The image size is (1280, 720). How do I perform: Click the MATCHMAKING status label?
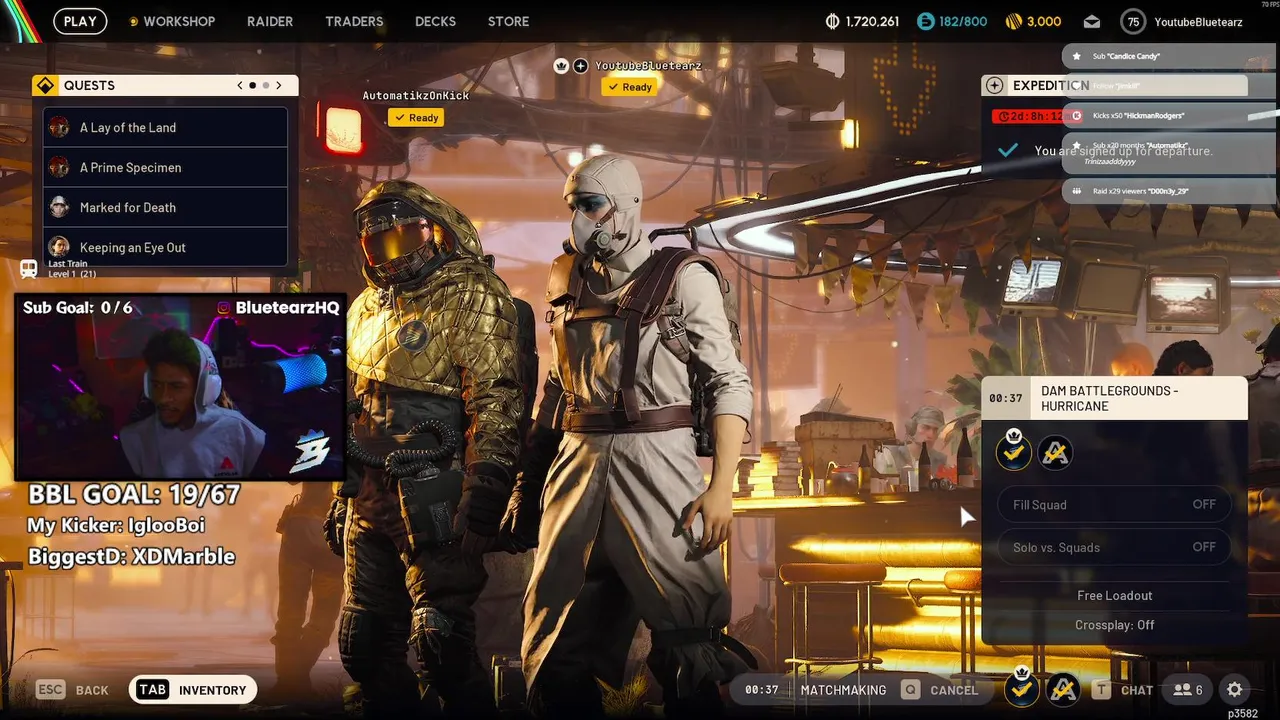pyautogui.click(x=843, y=690)
